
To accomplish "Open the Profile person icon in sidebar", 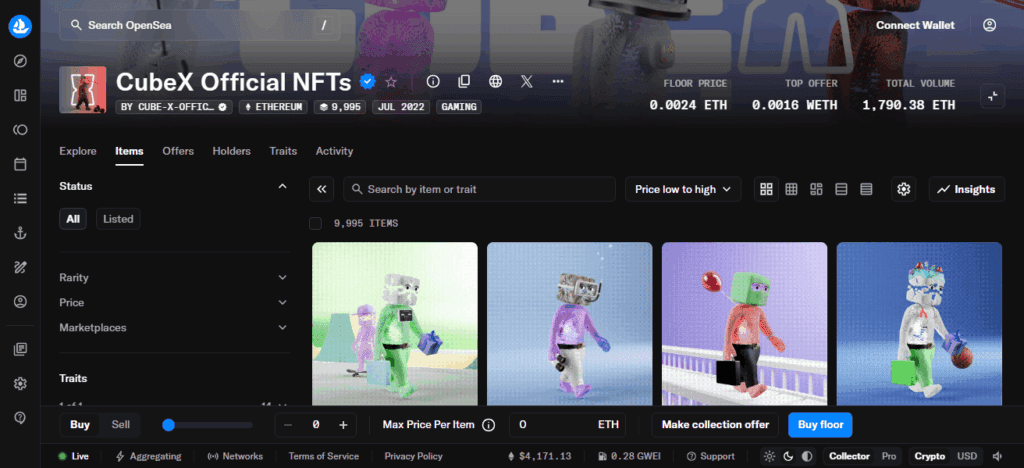I will click(20, 302).
